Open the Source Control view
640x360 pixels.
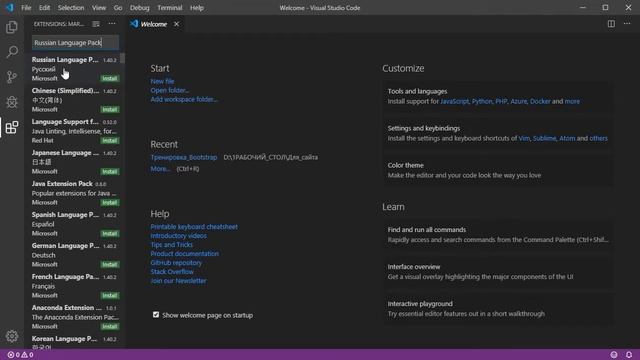[12, 77]
